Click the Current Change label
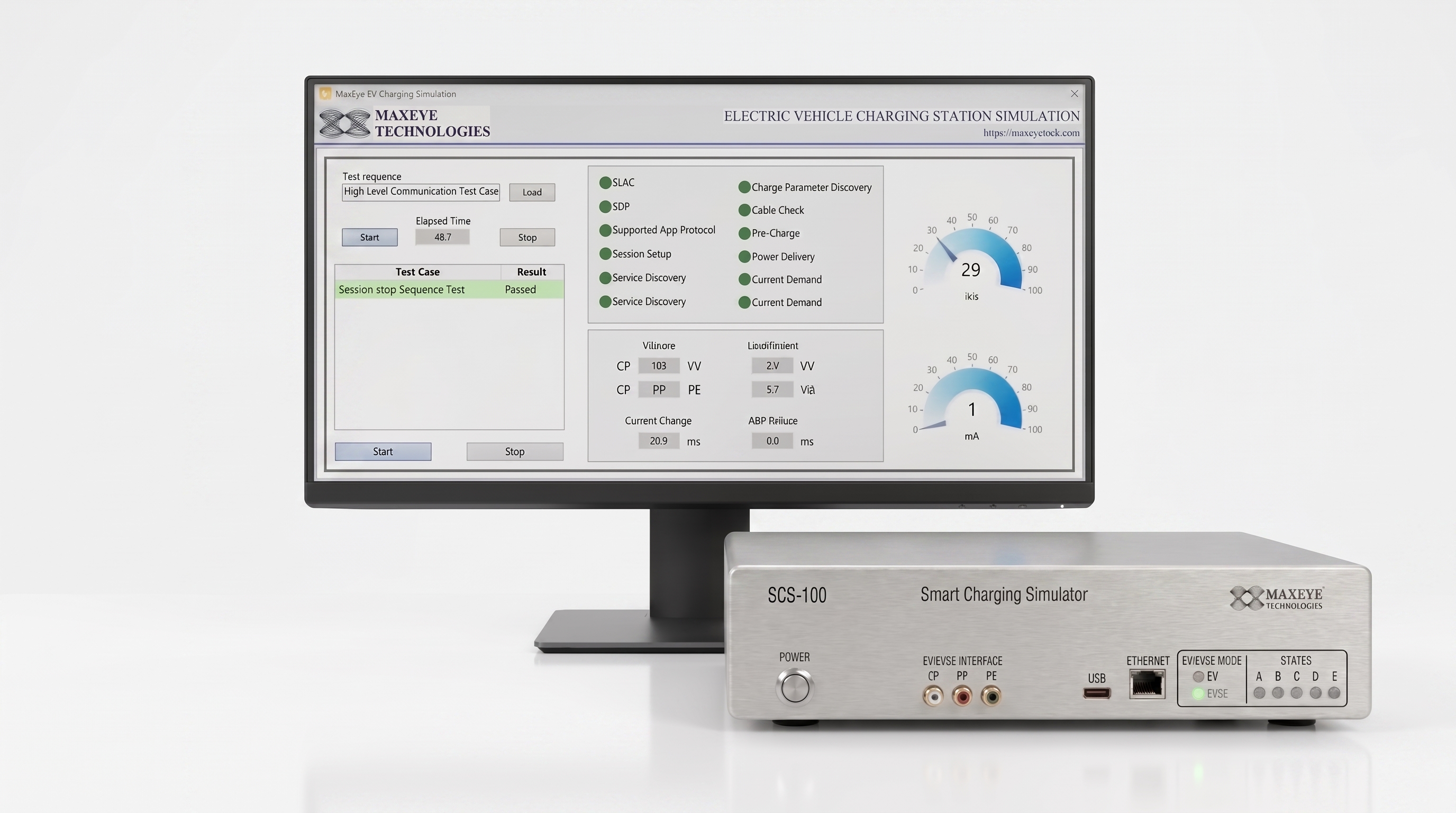This screenshot has height=813, width=1456. (x=658, y=421)
